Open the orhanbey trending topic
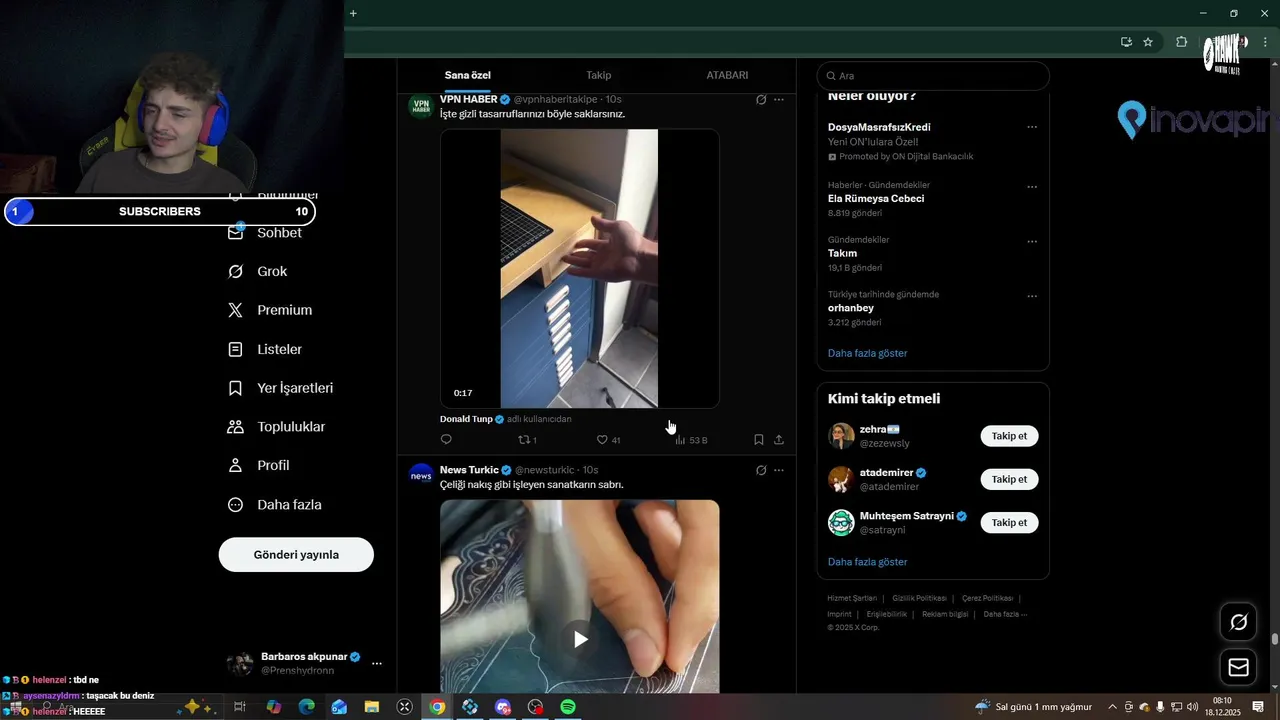Viewport: 1280px width, 720px height. [x=851, y=308]
